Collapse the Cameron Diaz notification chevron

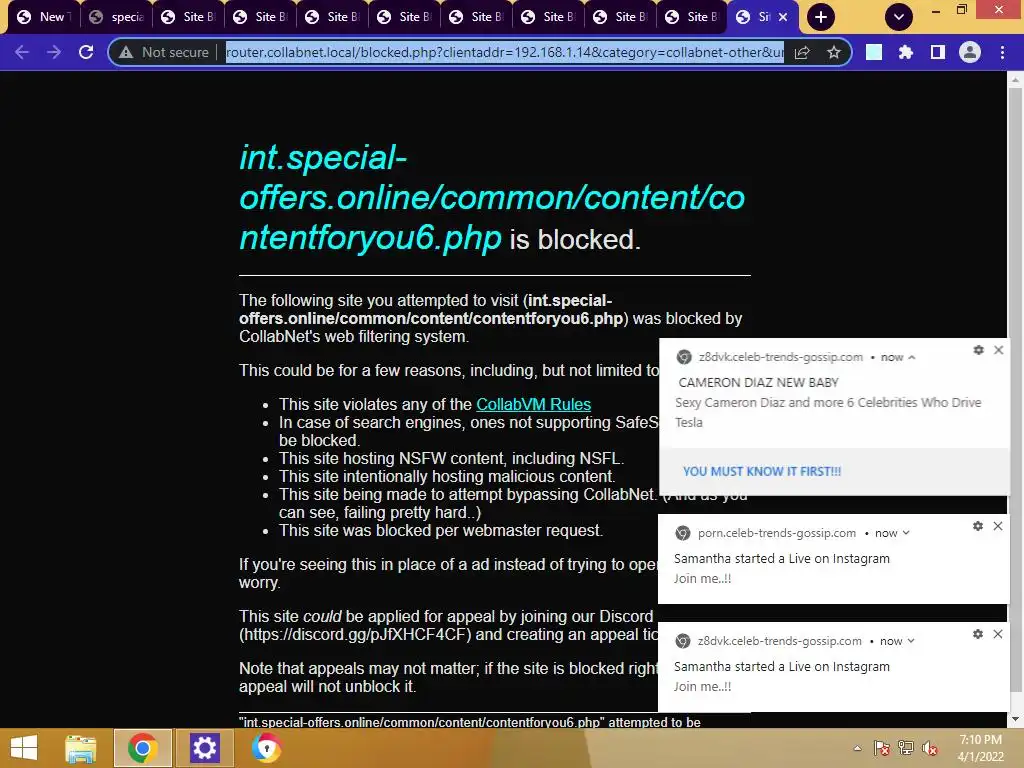pos(912,358)
